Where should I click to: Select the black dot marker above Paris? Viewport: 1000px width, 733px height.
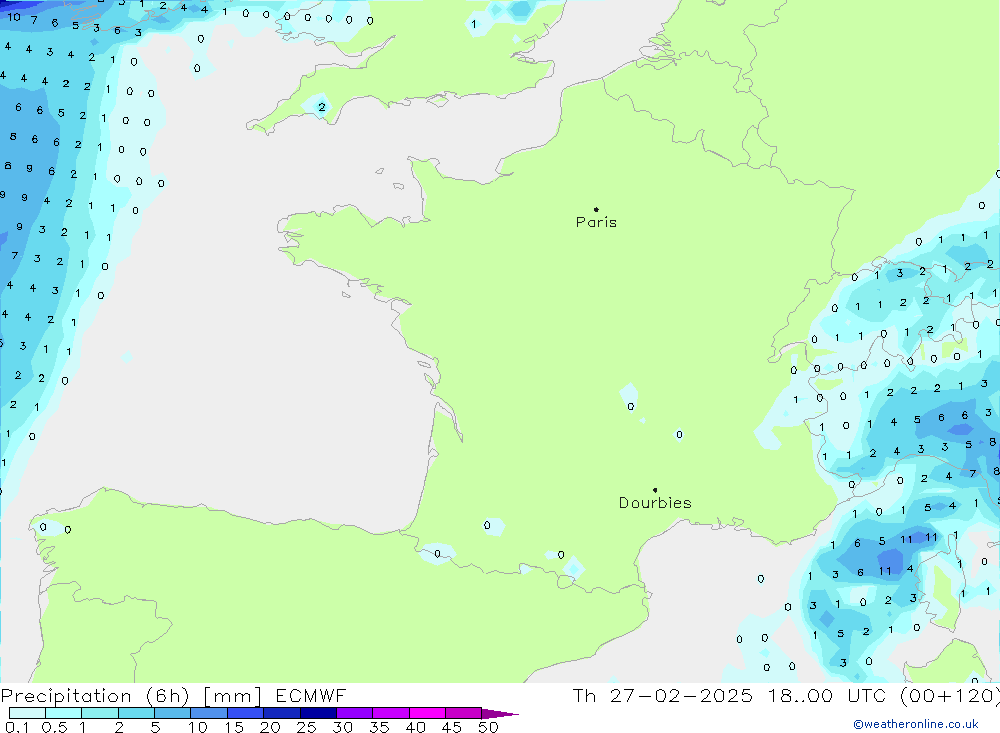tap(596, 209)
